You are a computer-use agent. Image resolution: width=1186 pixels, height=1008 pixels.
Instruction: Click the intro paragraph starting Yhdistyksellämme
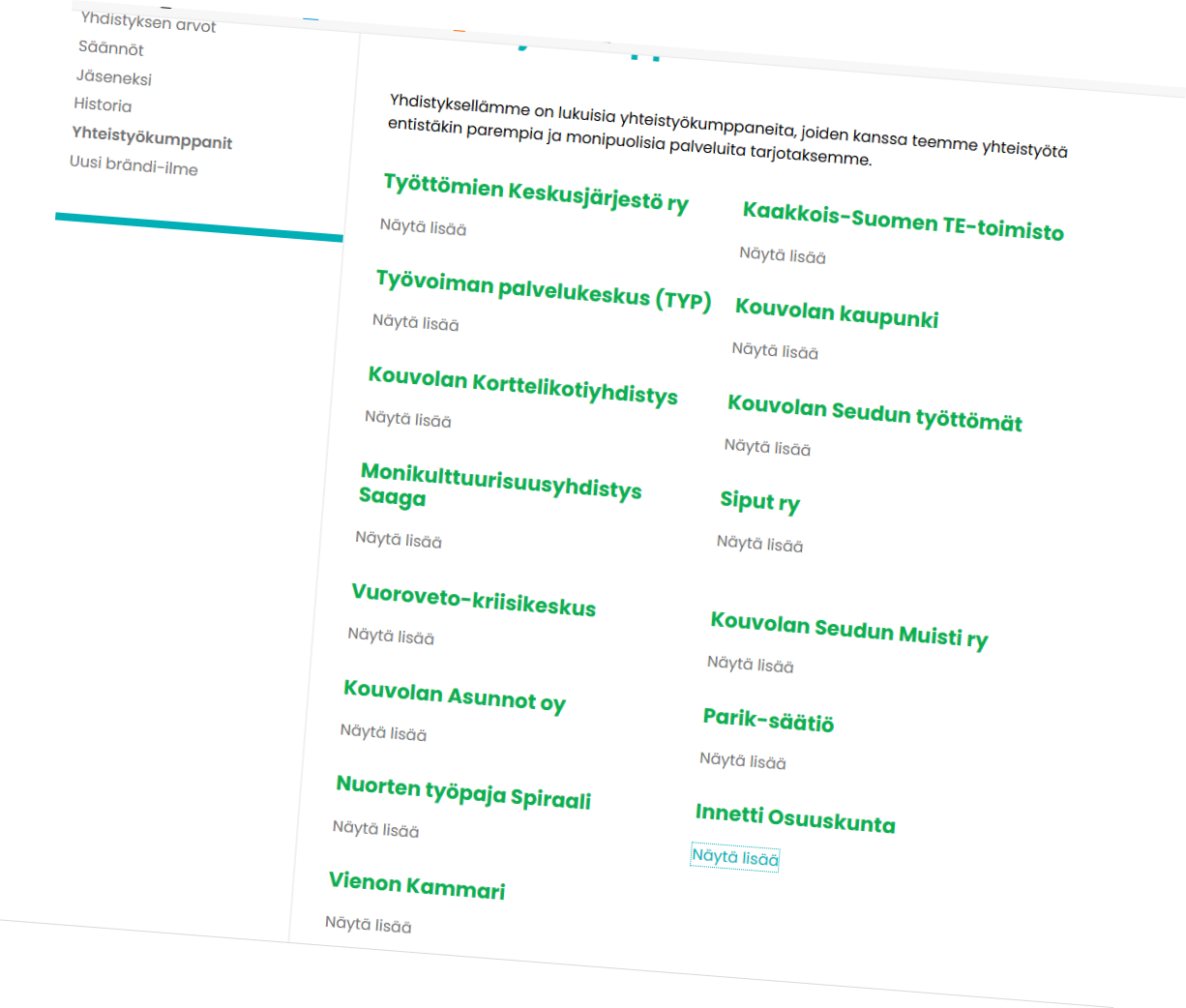tap(727, 130)
